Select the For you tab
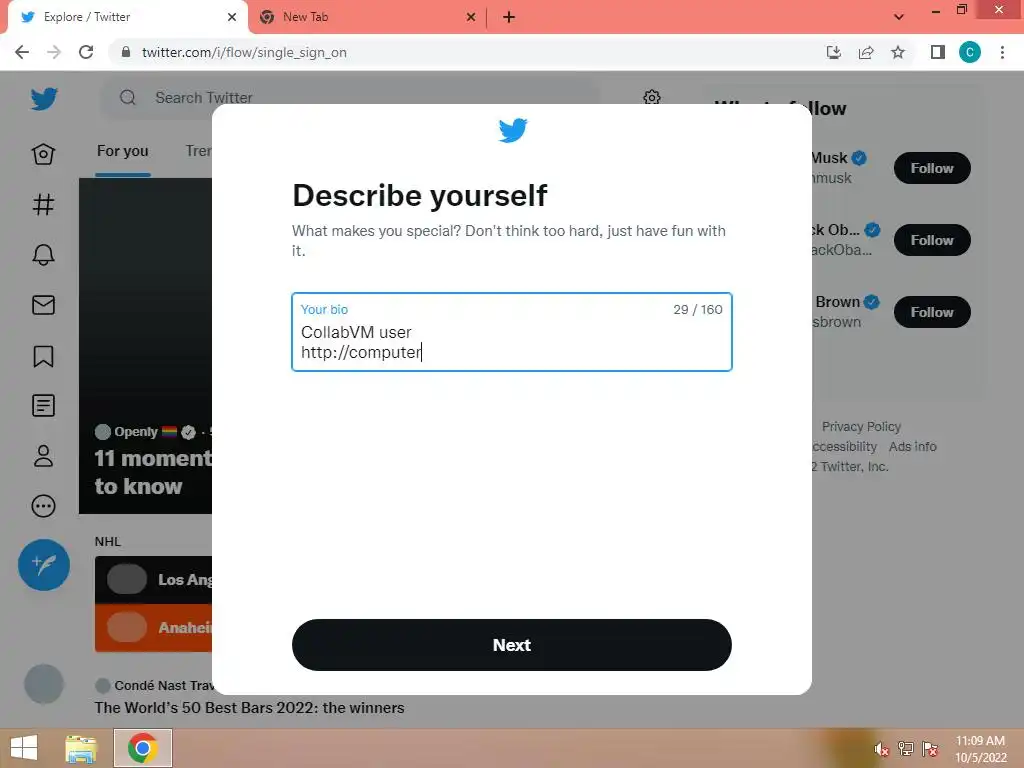The height and width of the screenshot is (768, 1024). 123,152
